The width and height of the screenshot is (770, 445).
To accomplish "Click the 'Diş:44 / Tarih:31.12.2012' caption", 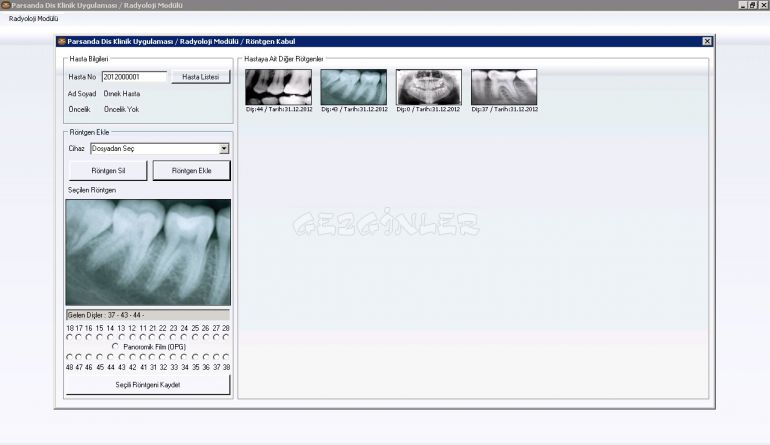I will (x=279, y=109).
